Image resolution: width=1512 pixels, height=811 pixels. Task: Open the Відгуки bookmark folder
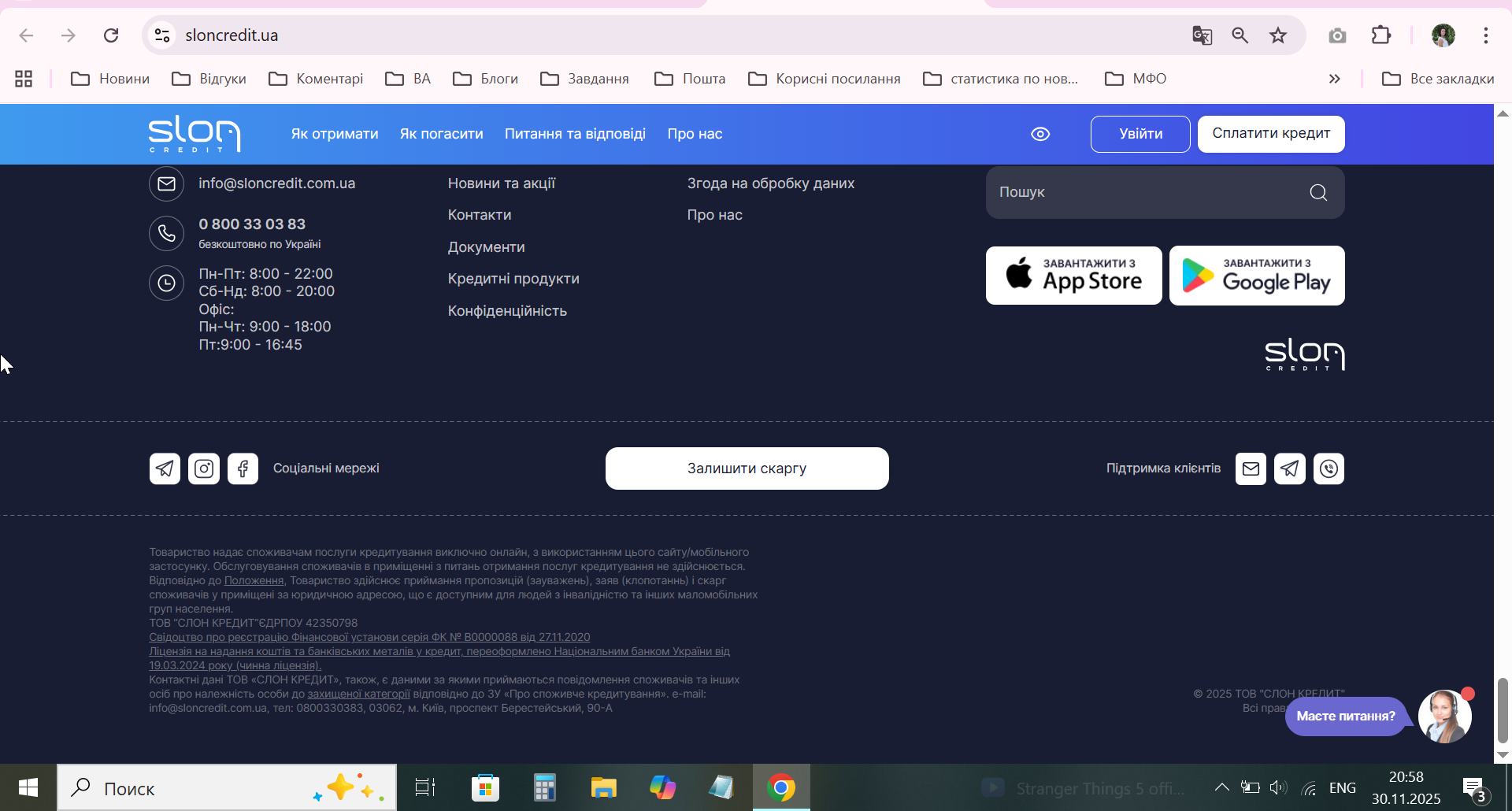pyautogui.click(x=209, y=79)
